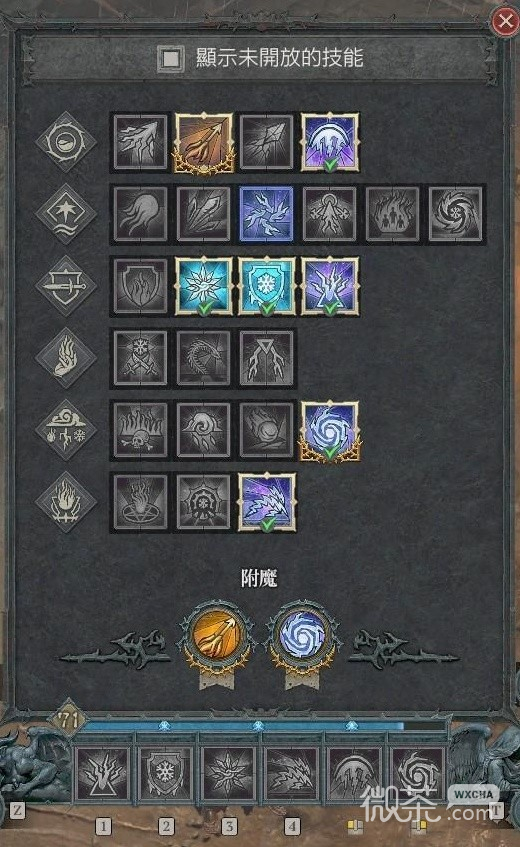Select the orange fire bolt skill icon
Viewport: 520px width, 847px height.
click(204, 143)
